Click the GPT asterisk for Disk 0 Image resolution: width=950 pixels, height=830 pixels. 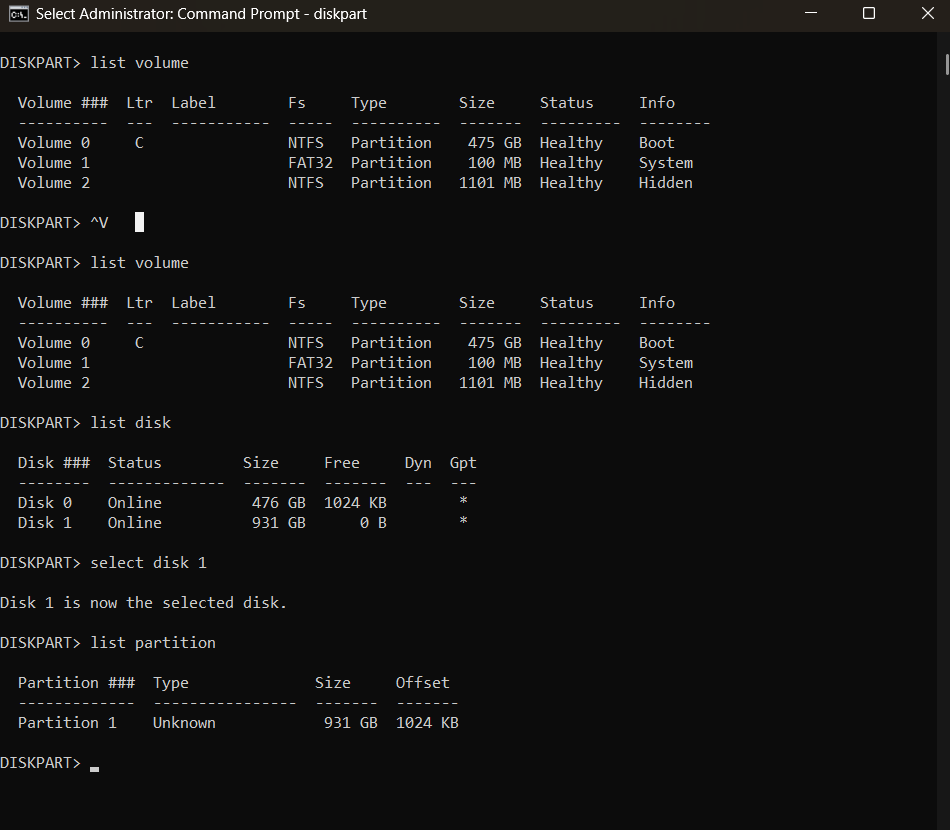click(x=463, y=502)
